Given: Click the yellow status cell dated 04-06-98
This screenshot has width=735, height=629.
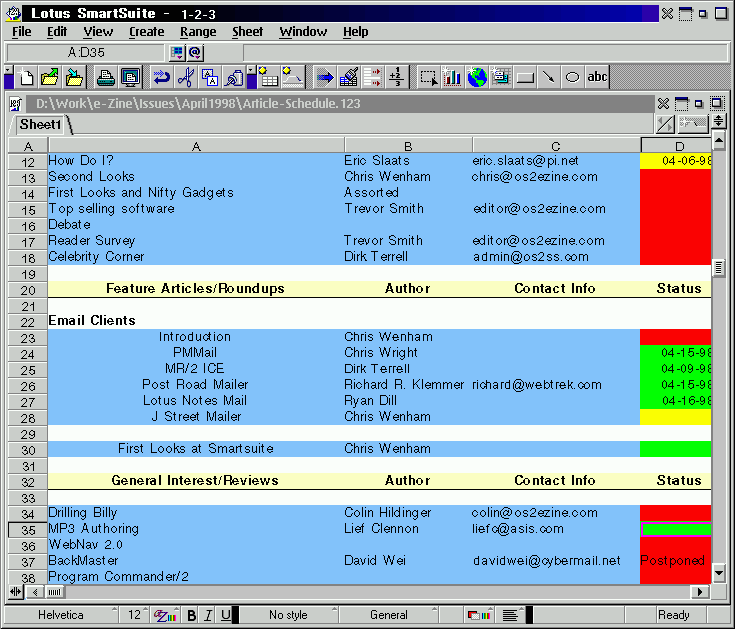Looking at the screenshot, I should 675,161.
